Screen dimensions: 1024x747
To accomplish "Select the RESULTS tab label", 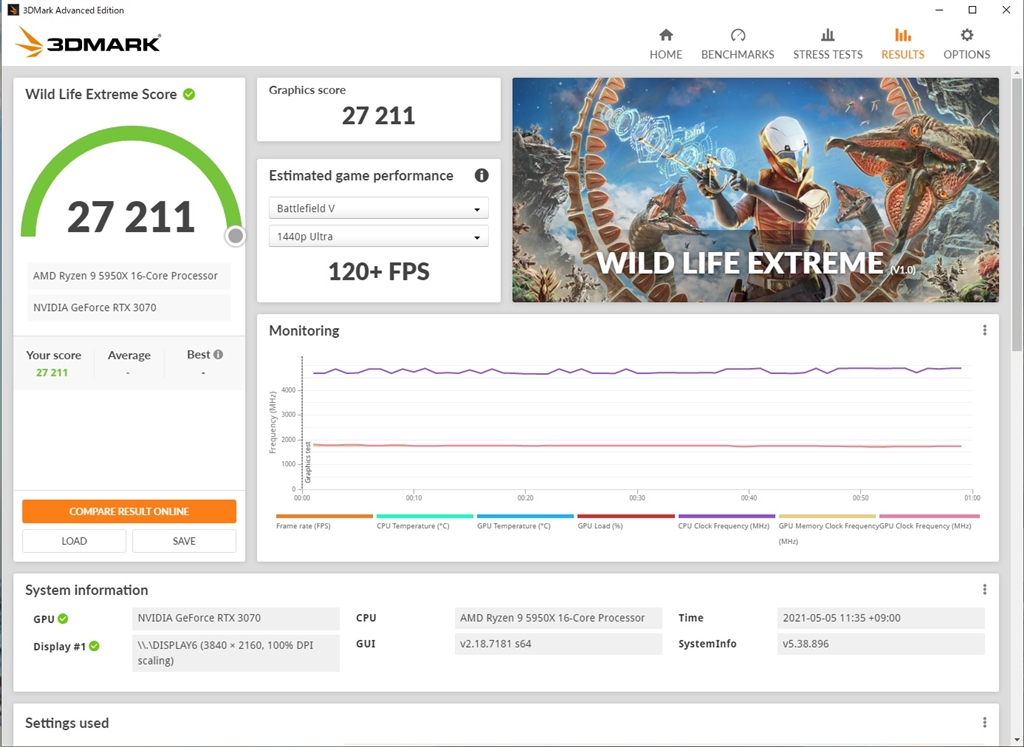I will point(903,54).
